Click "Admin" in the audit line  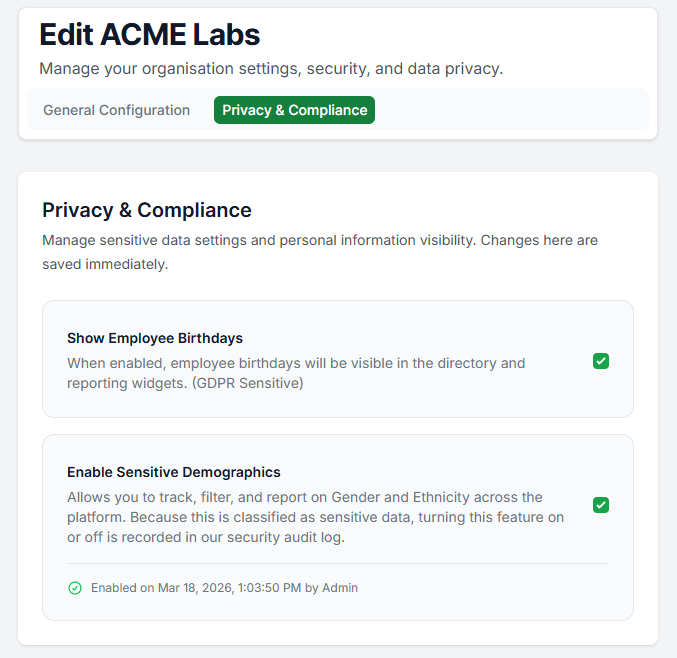click(x=340, y=588)
